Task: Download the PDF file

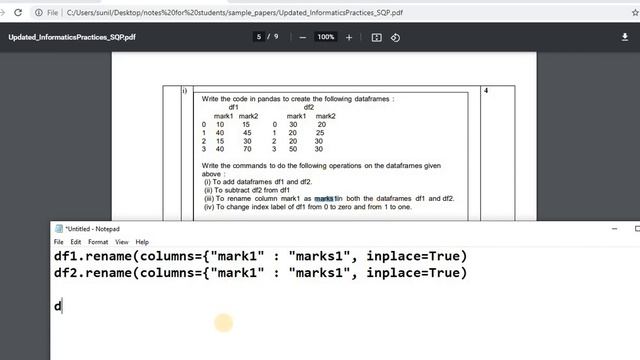Action: pyautogui.click(x=624, y=37)
